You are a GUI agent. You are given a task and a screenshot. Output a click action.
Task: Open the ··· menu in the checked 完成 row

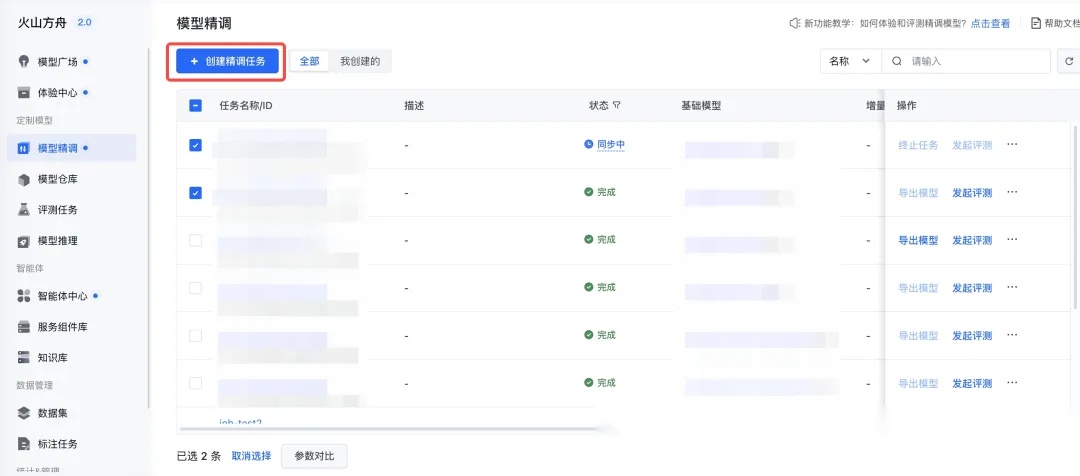click(1012, 192)
